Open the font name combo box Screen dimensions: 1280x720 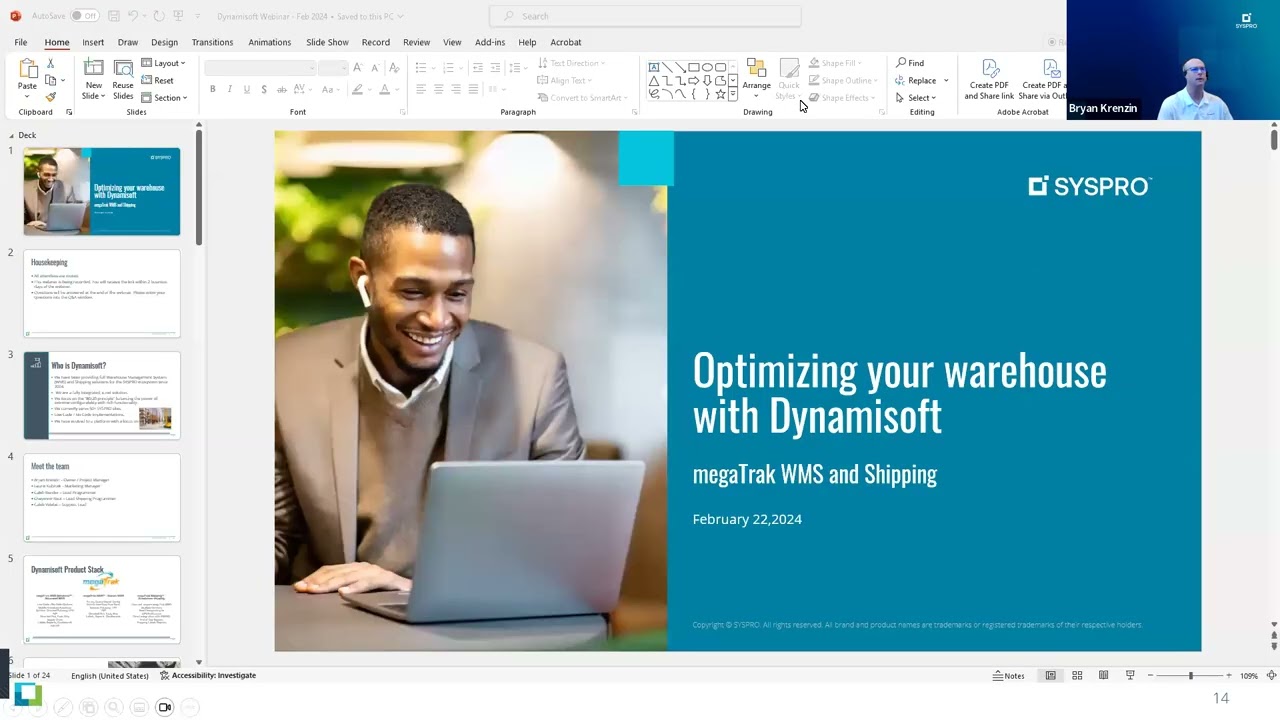tap(260, 67)
